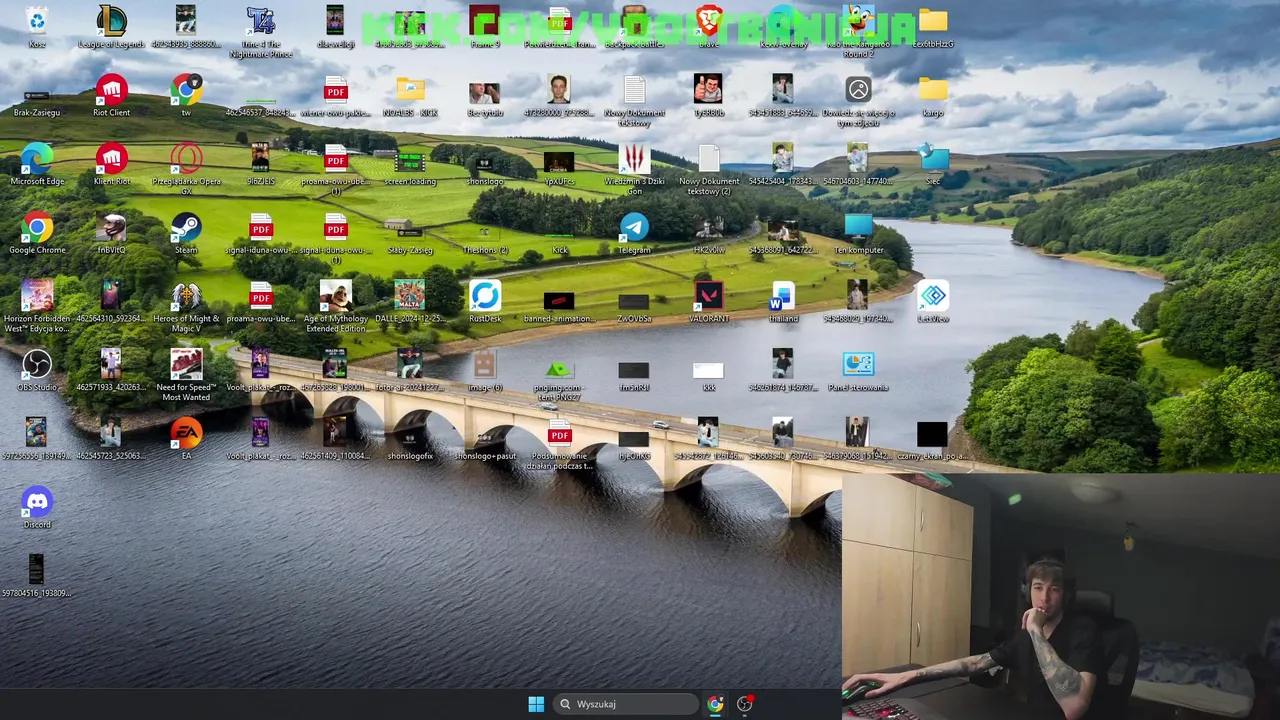Launch the LetsView shortcut
Image resolution: width=1280 pixels, height=720 pixels.
(x=933, y=301)
